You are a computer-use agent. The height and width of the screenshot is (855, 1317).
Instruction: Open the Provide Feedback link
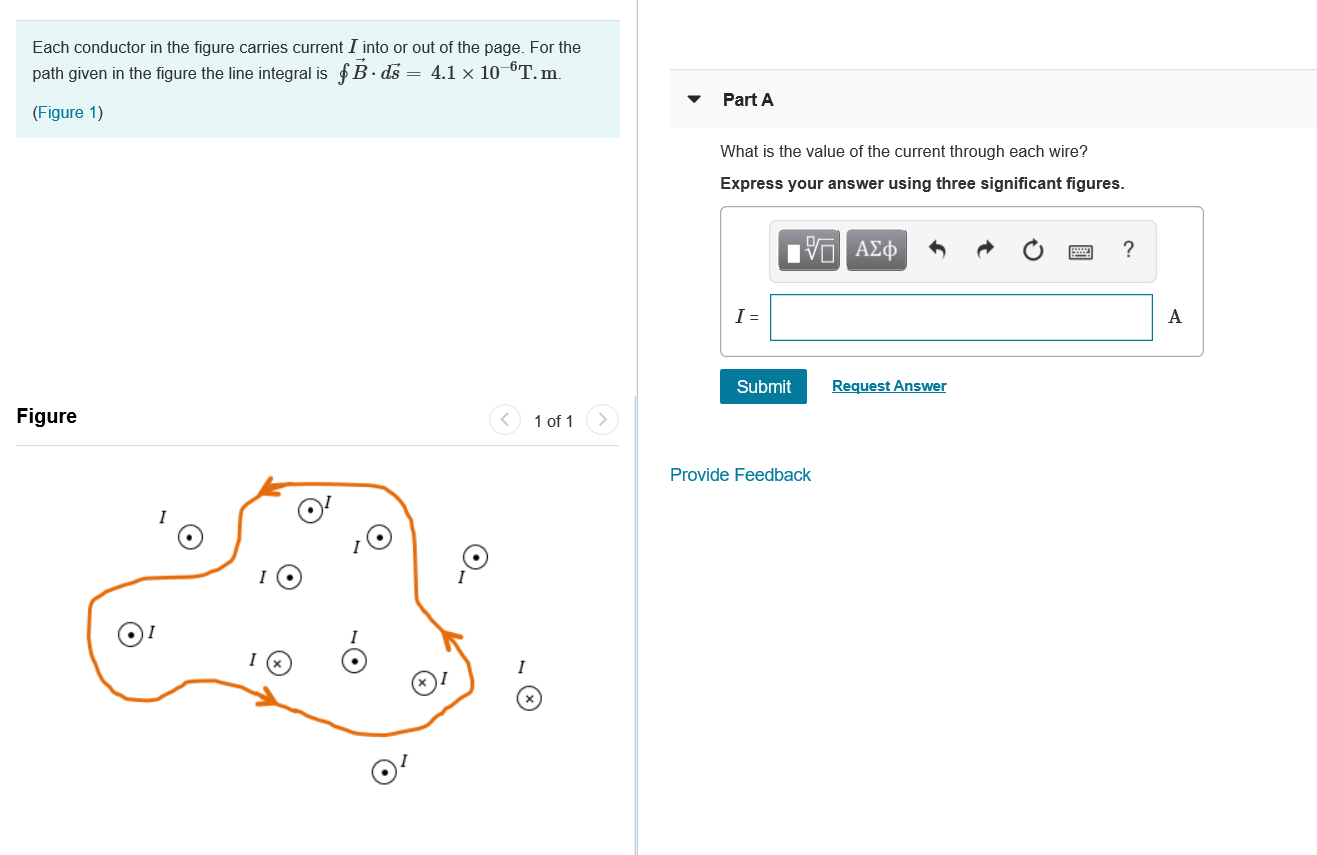[740, 474]
